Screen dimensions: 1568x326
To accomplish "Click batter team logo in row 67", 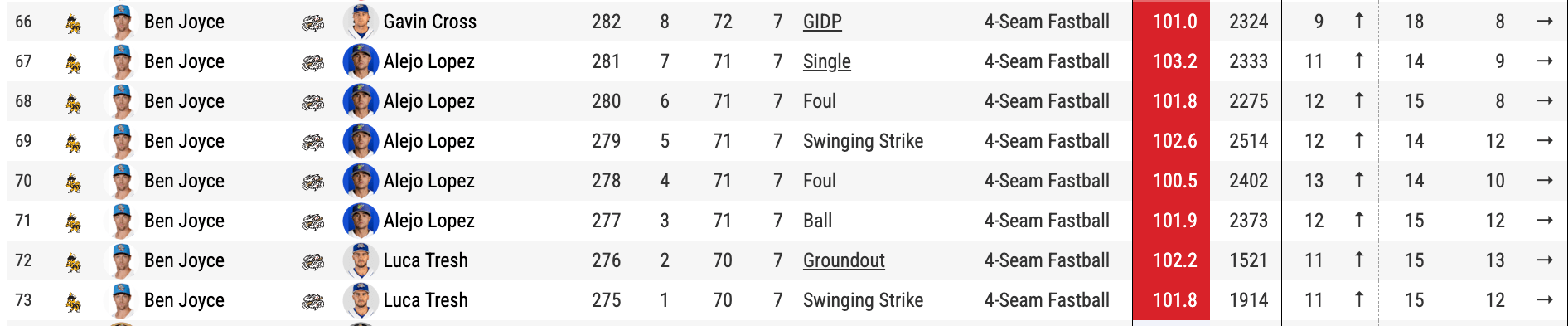I will click(312, 61).
